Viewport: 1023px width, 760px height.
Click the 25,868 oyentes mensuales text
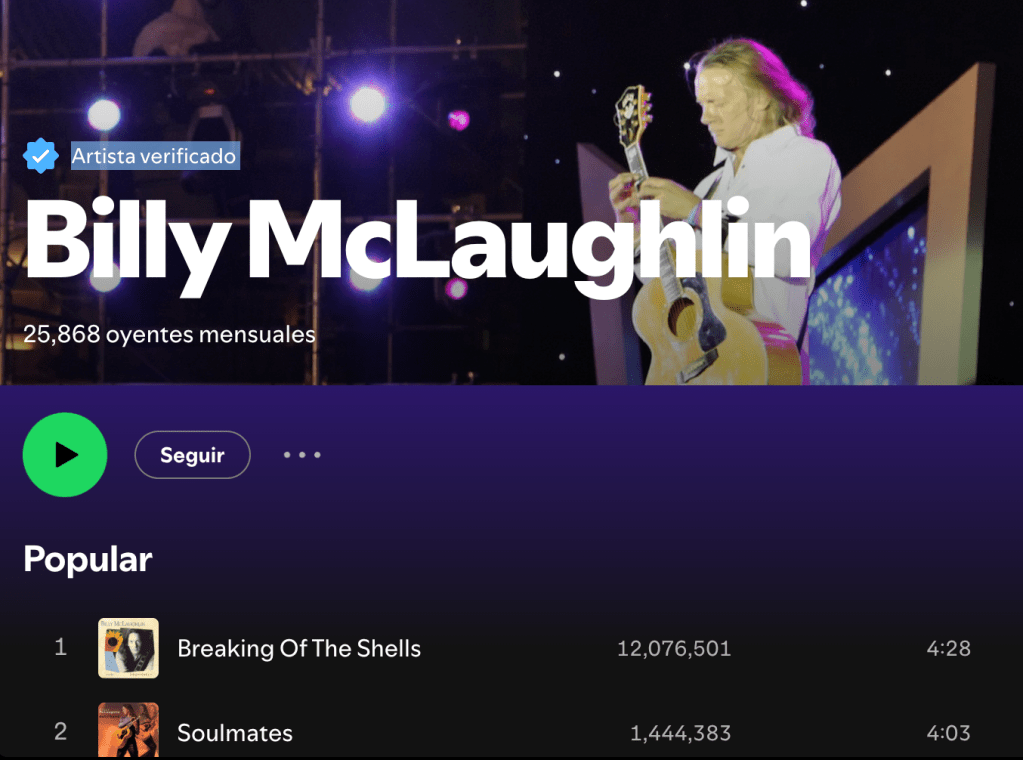(x=169, y=334)
